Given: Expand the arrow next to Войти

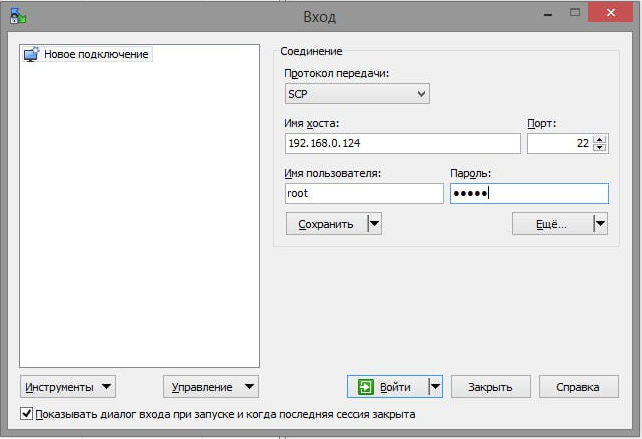Looking at the screenshot, I should point(435,387).
